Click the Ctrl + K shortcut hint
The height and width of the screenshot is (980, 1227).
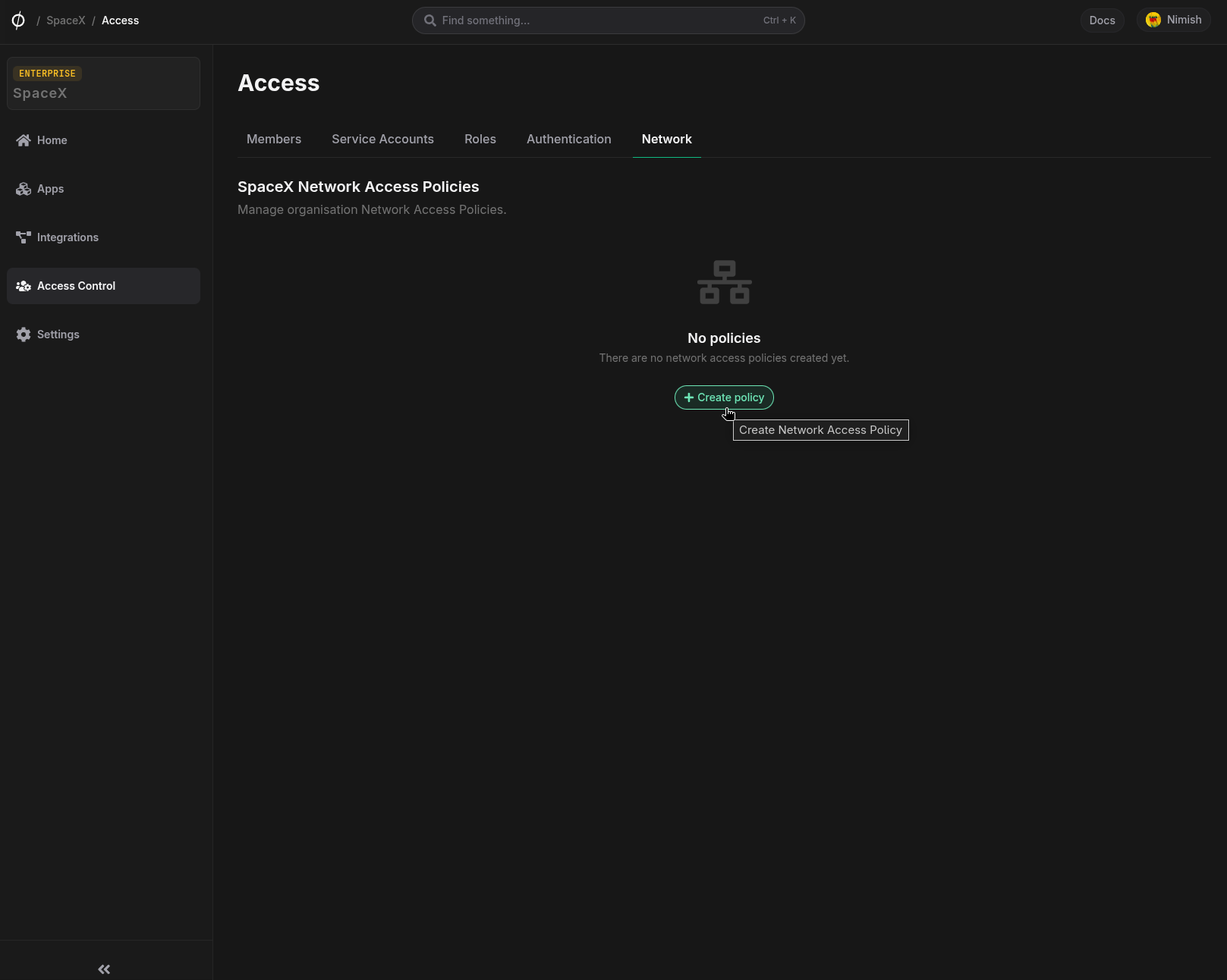(779, 20)
